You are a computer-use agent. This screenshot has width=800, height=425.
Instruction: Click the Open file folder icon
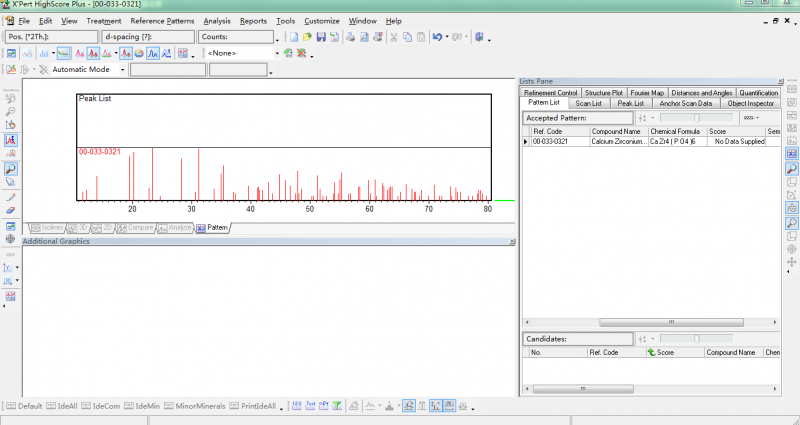pos(307,37)
